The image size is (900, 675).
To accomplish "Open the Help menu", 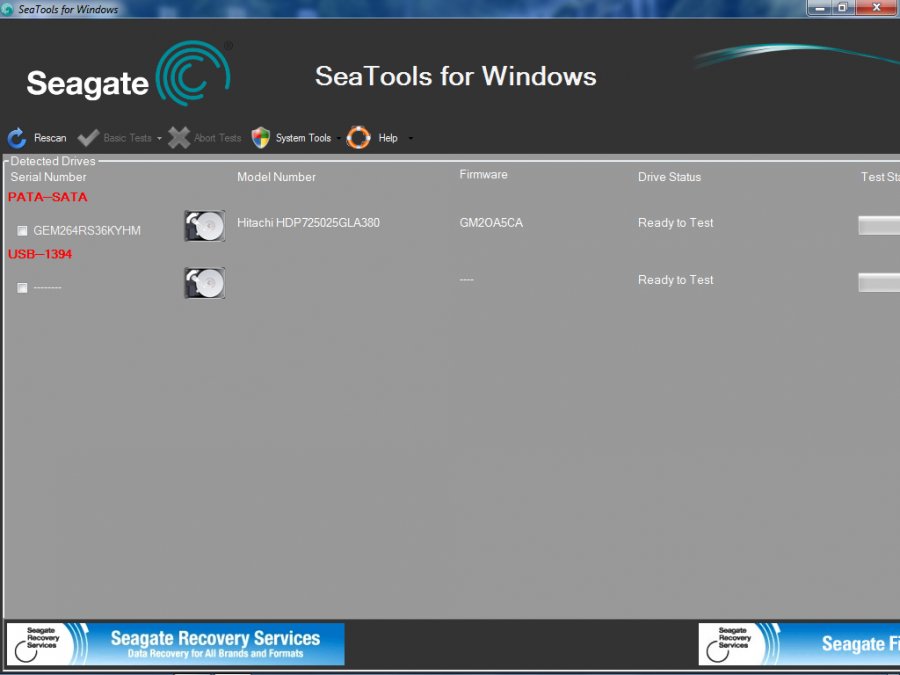I will (388, 138).
